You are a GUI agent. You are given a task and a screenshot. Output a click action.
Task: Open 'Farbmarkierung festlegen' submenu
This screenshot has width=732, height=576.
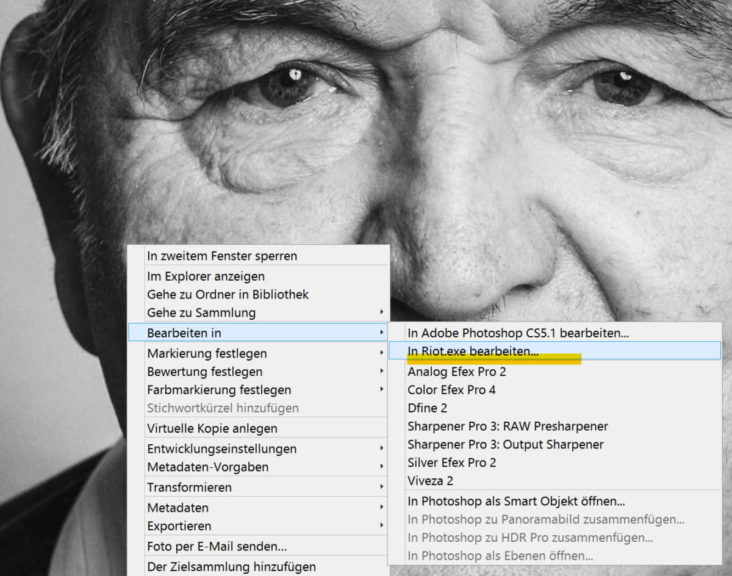[258, 390]
